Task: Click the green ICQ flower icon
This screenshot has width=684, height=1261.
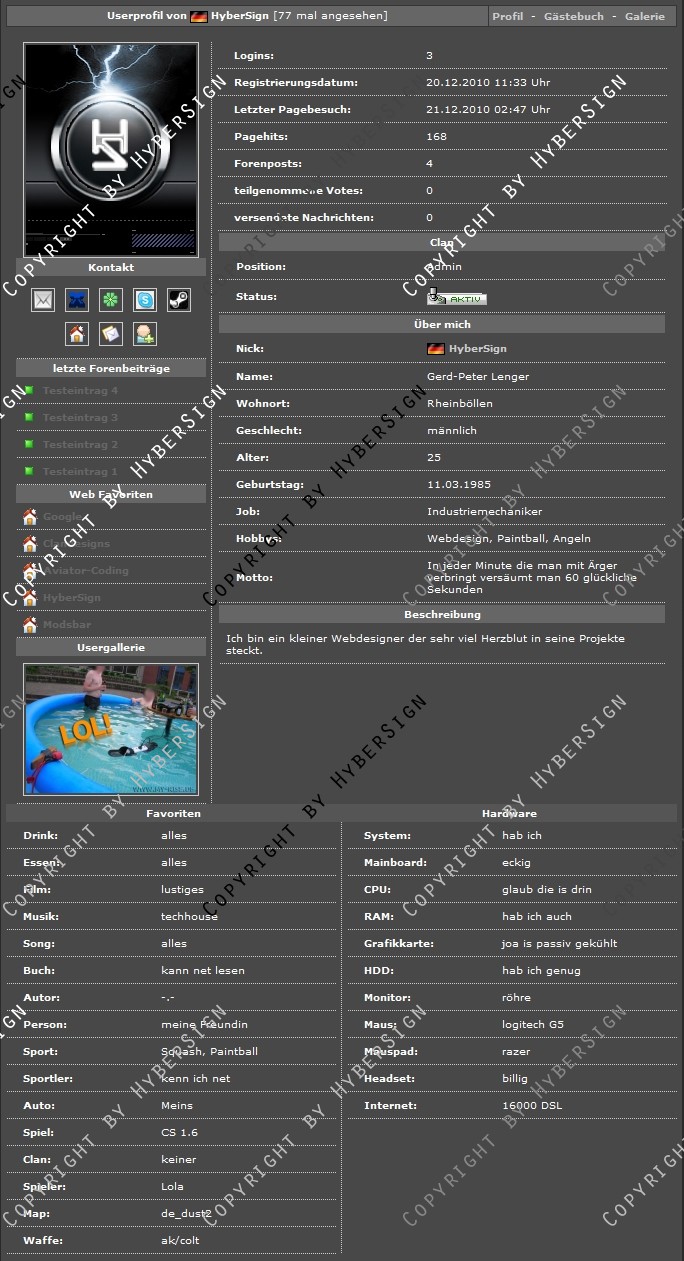Action: pyautogui.click(x=111, y=300)
